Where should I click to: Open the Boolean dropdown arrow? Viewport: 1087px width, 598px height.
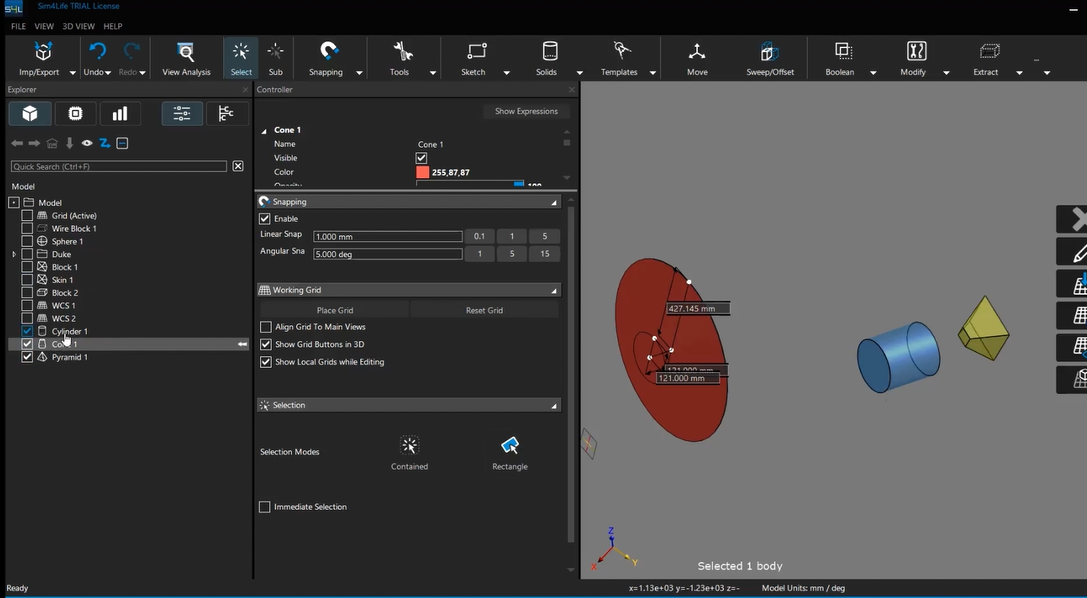(873, 73)
